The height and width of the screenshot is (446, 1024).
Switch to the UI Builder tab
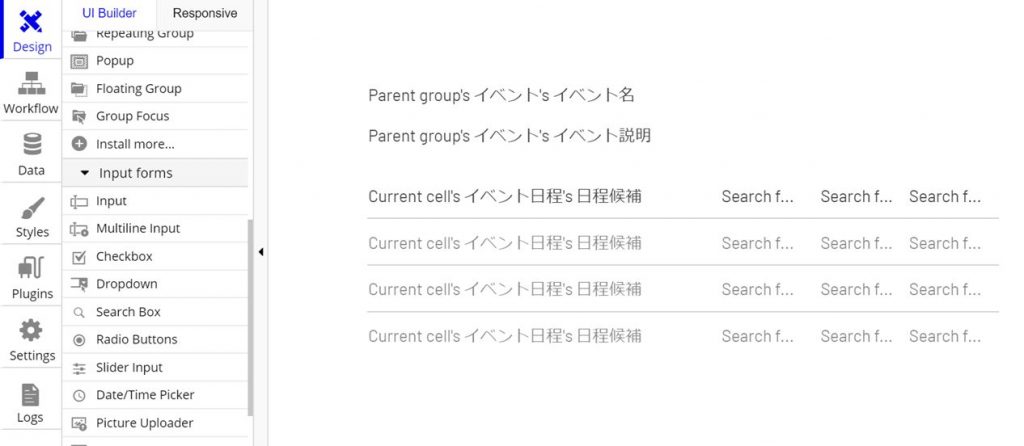[x=109, y=13]
